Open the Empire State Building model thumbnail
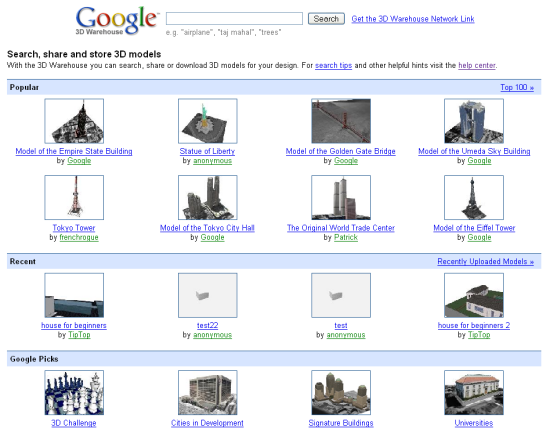This screenshot has height=436, width=550. [74, 121]
